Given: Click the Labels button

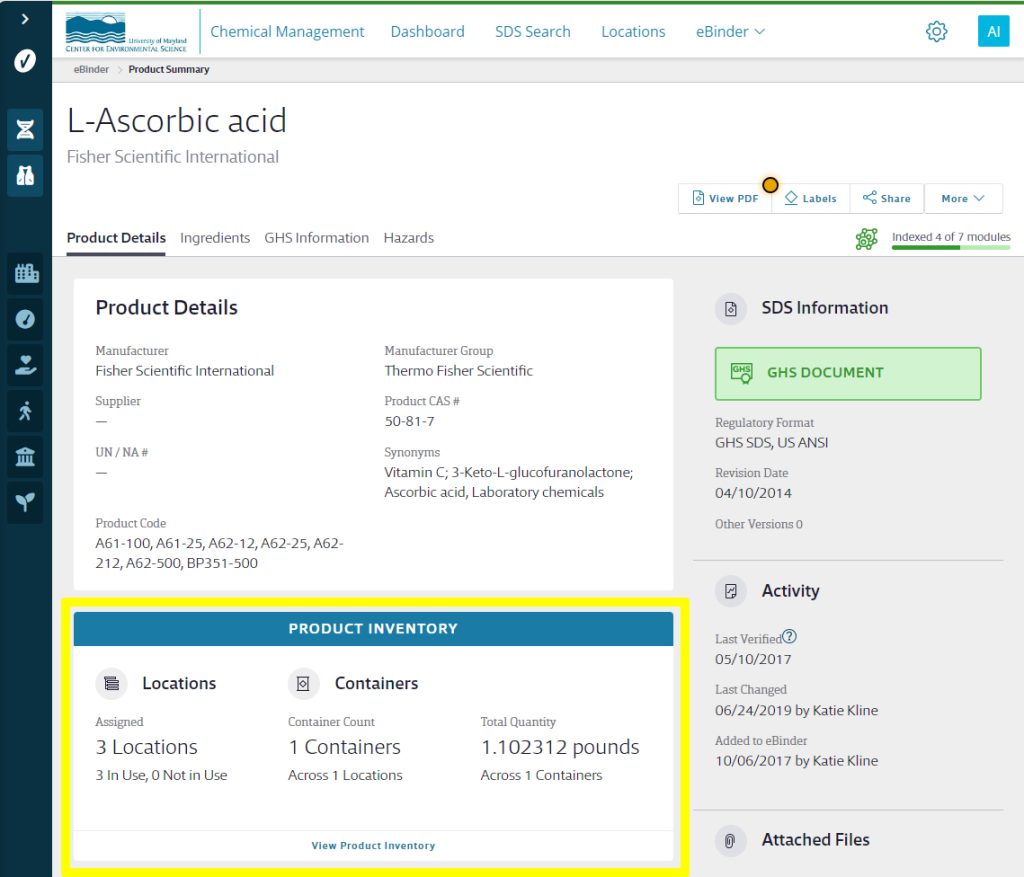Looking at the screenshot, I should (x=810, y=199).
